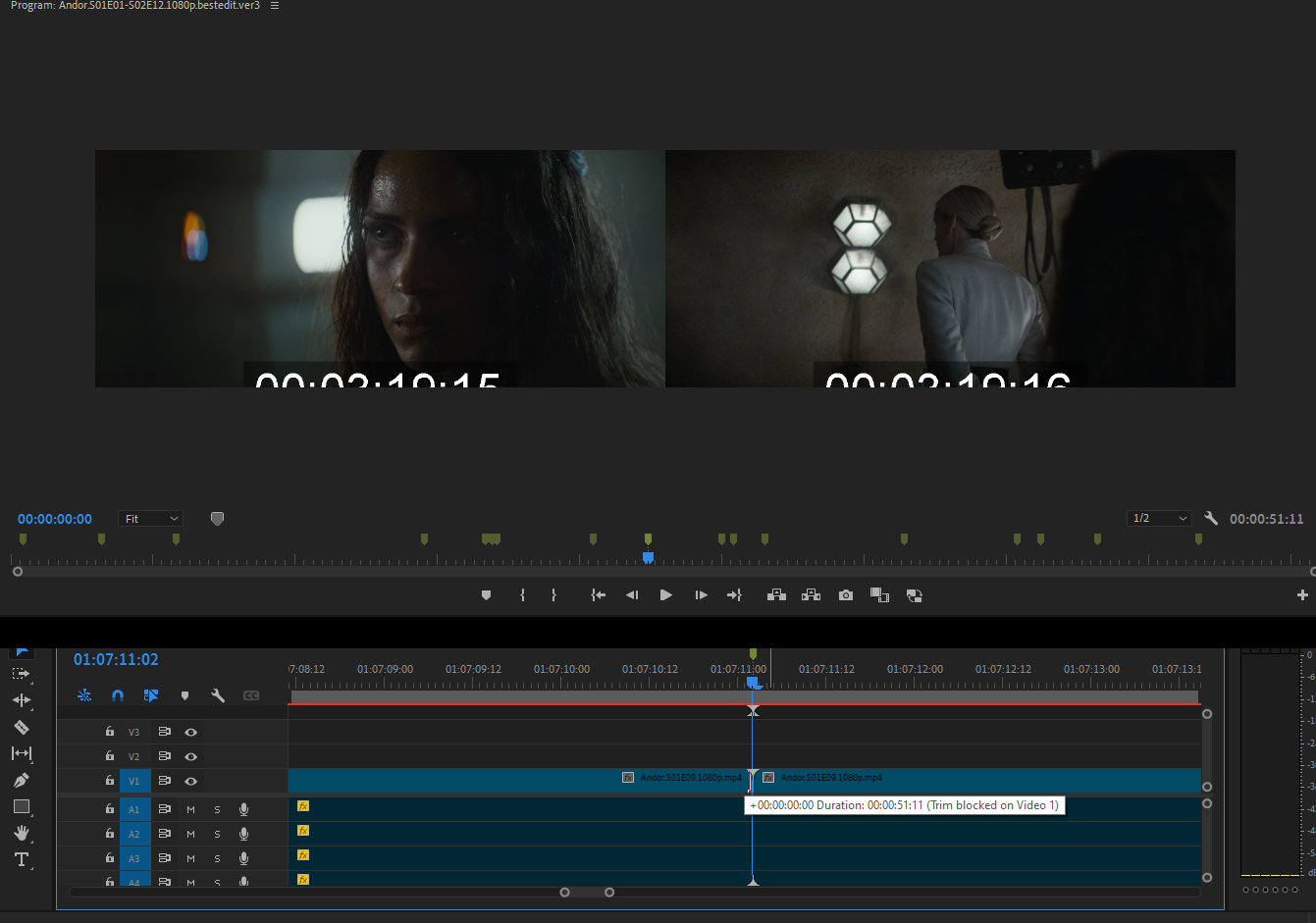Click timeline timecode 01:07:11:02
The height and width of the screenshot is (923, 1316).
click(x=116, y=659)
